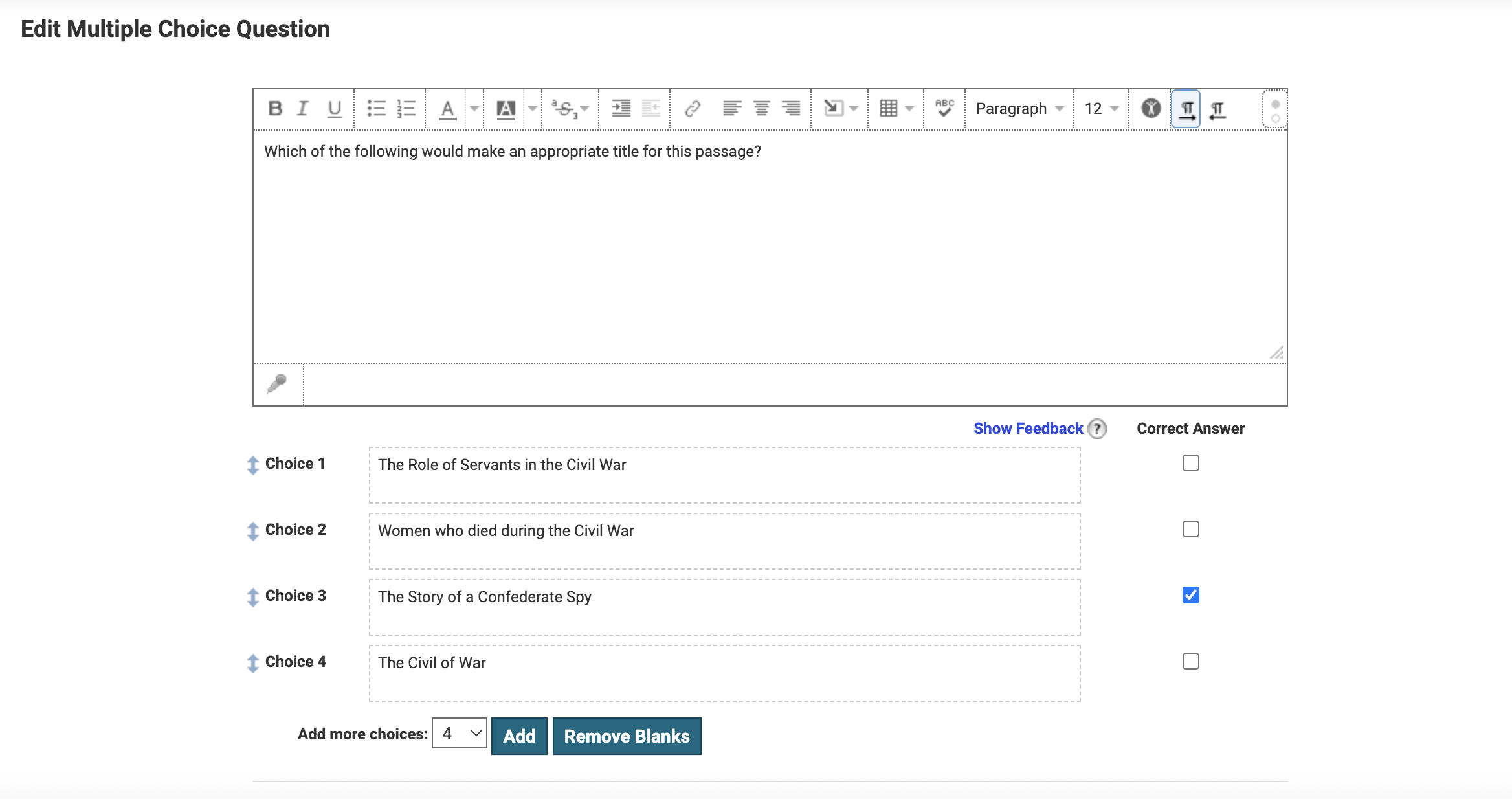Toggle the toolbar expand control
Image resolution: width=1512 pixels, height=799 pixels.
click(x=1275, y=109)
